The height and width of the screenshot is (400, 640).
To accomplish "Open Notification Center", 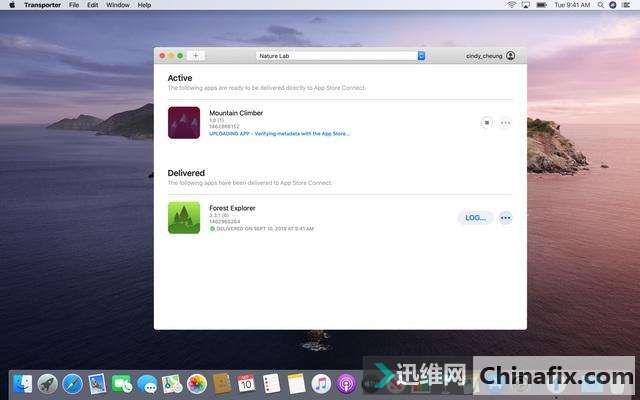I will pos(626,5).
